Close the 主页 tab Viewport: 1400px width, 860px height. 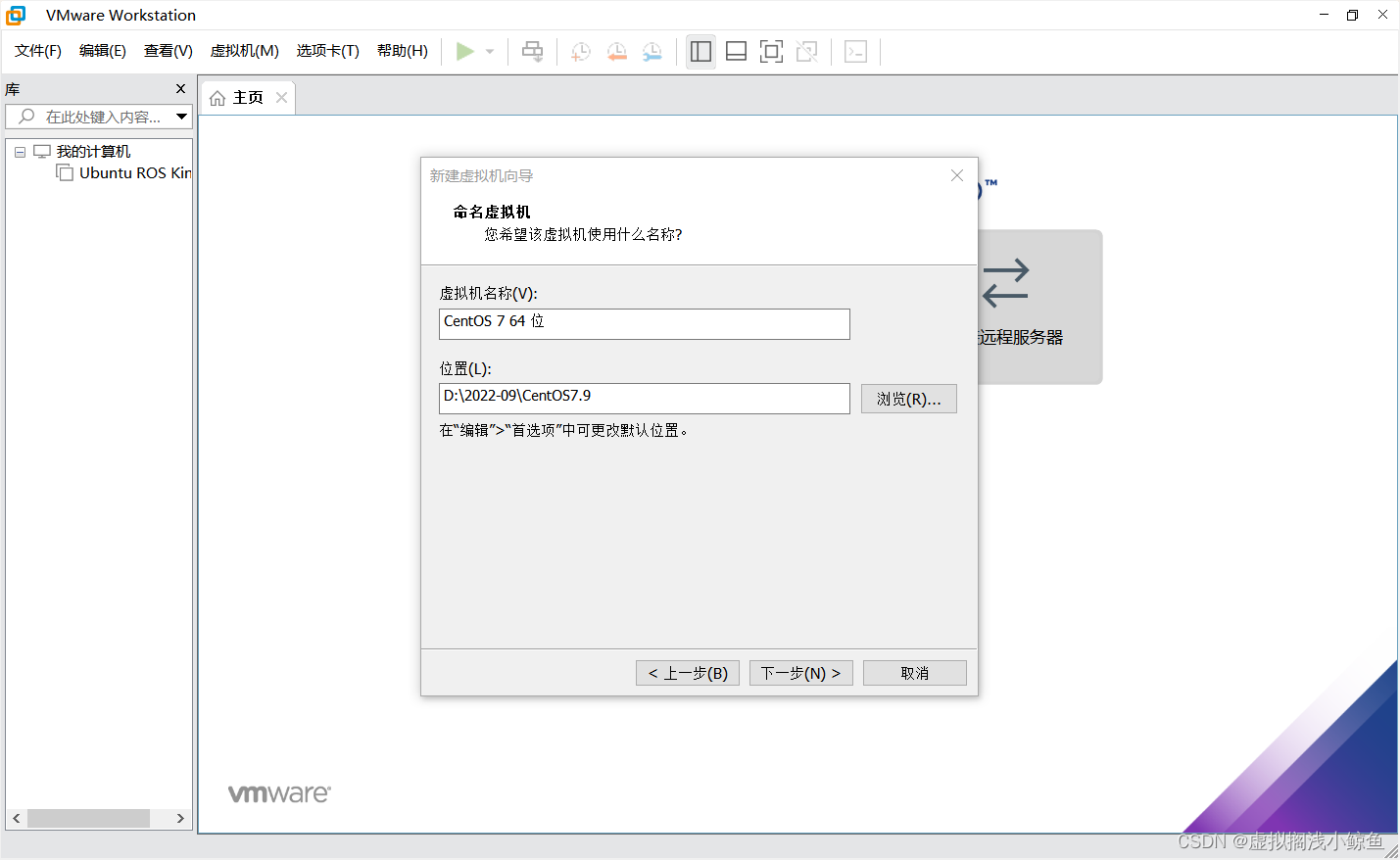(x=281, y=98)
